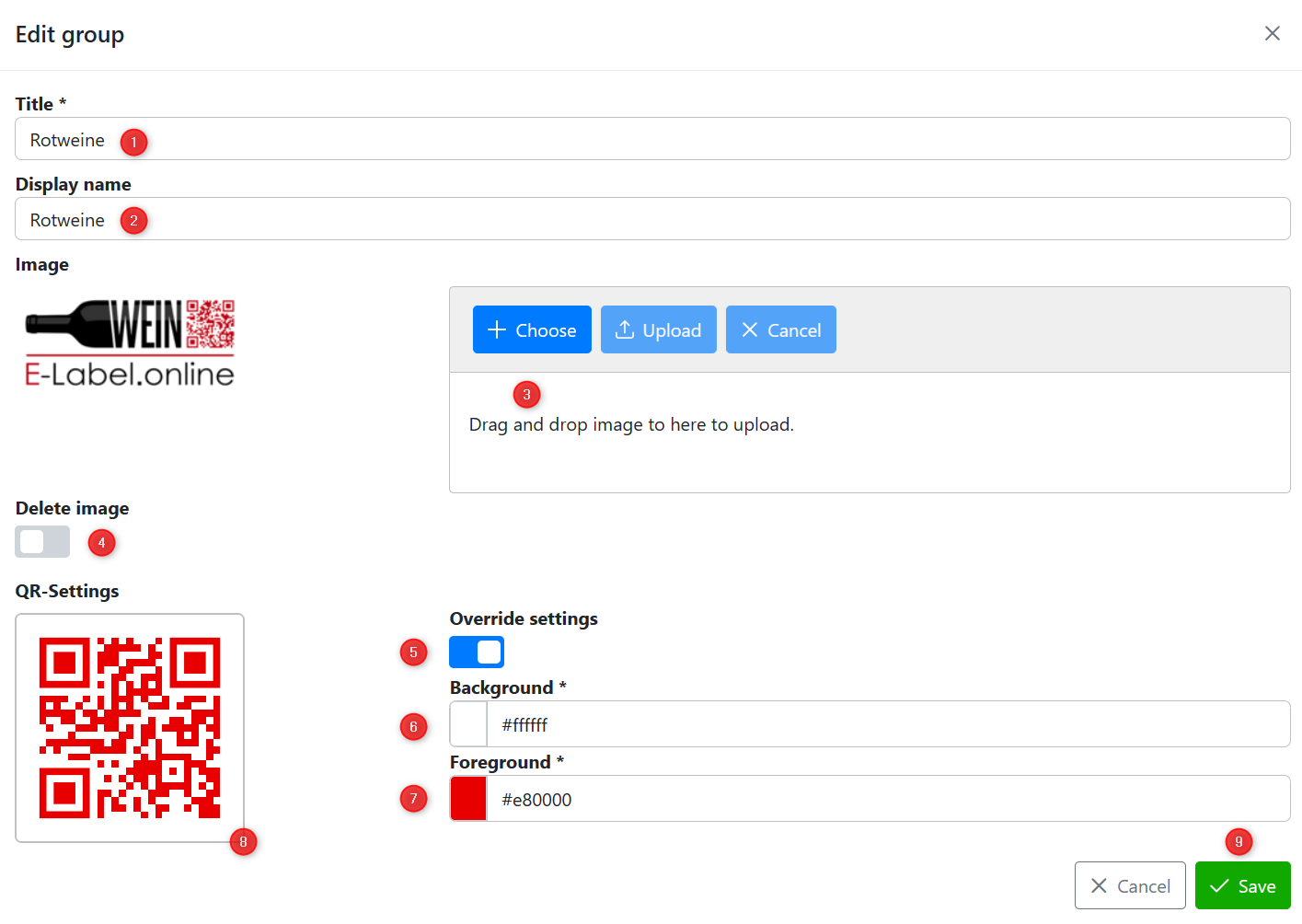Open the red Foreground color swatch
Image resolution: width=1302 pixels, height=924 pixels.
point(468,799)
